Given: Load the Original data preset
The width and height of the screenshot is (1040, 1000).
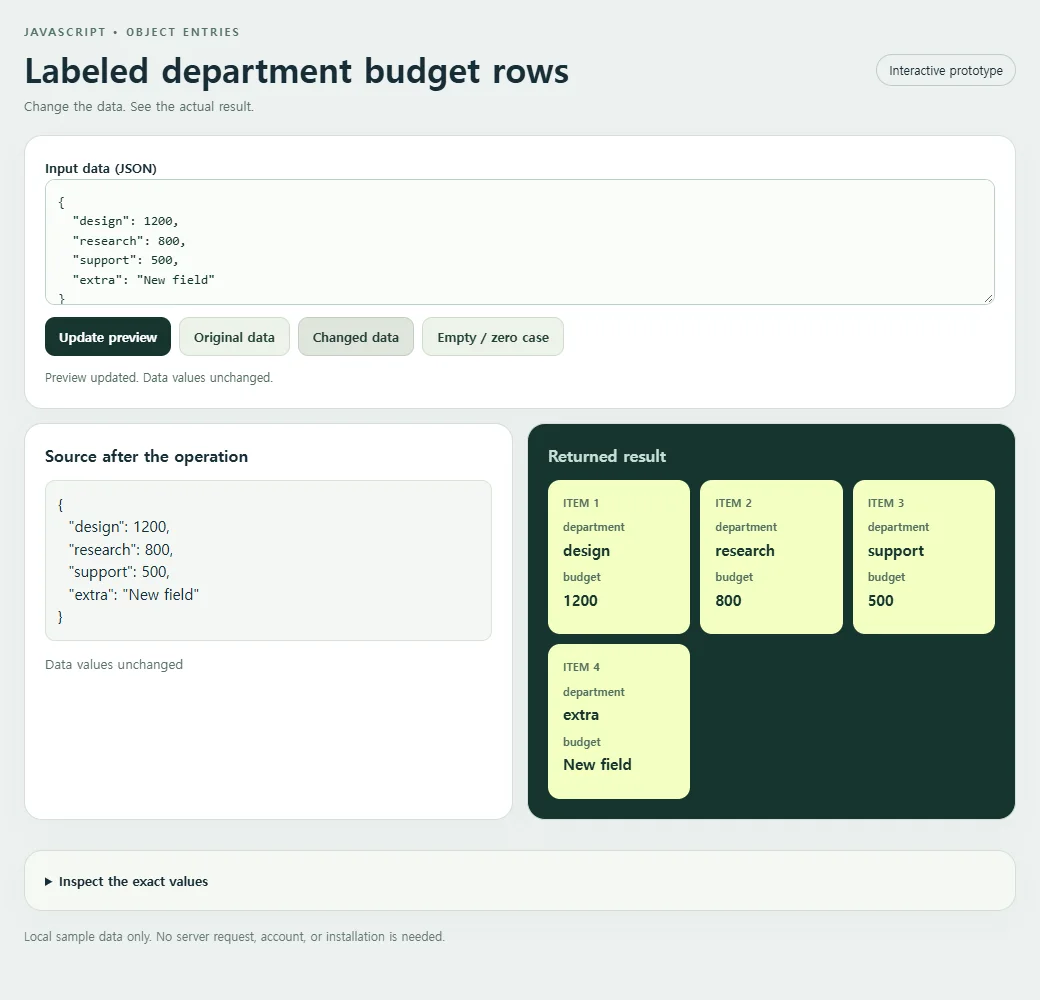Looking at the screenshot, I should (x=234, y=337).
